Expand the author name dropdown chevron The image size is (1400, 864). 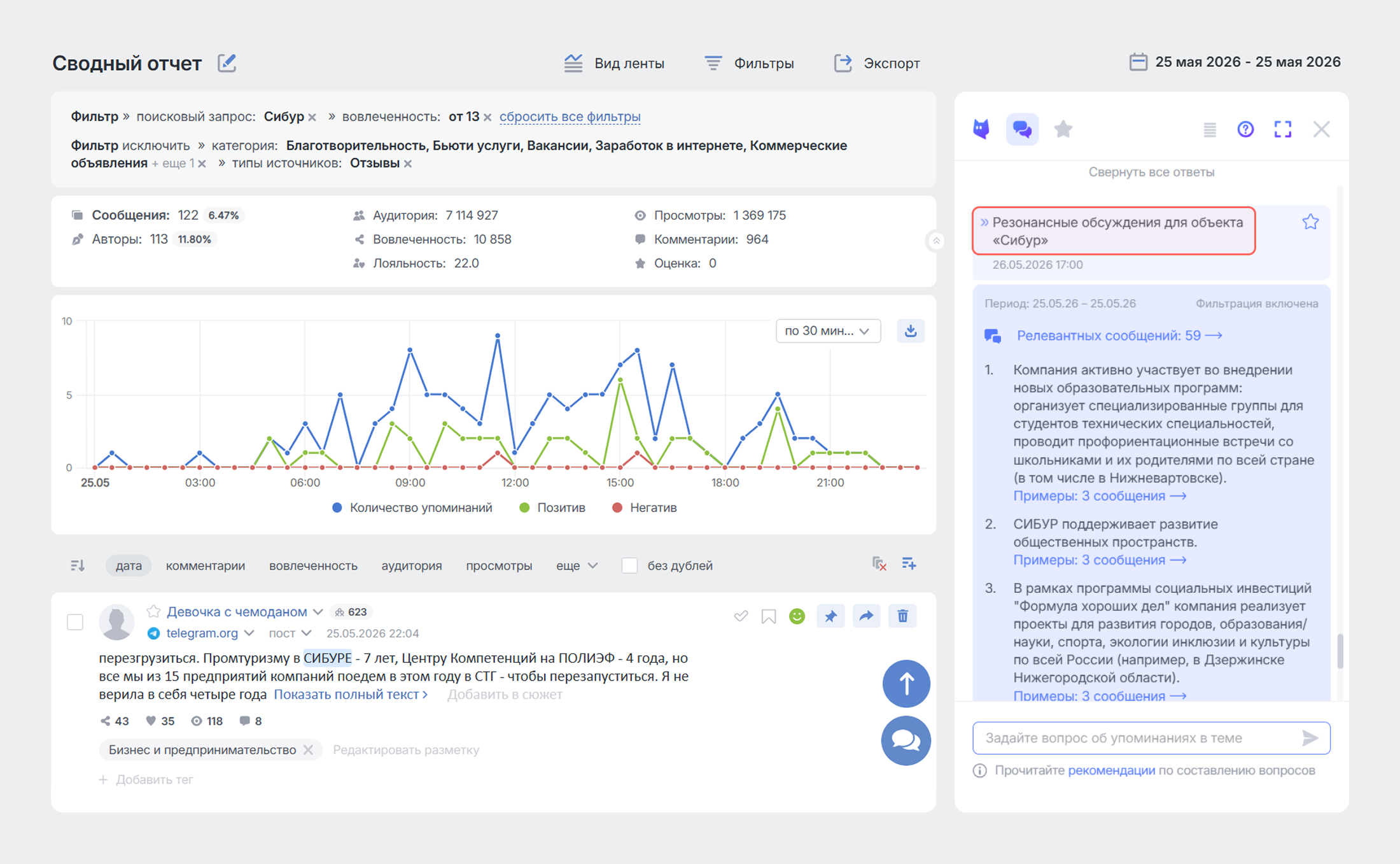click(x=318, y=612)
